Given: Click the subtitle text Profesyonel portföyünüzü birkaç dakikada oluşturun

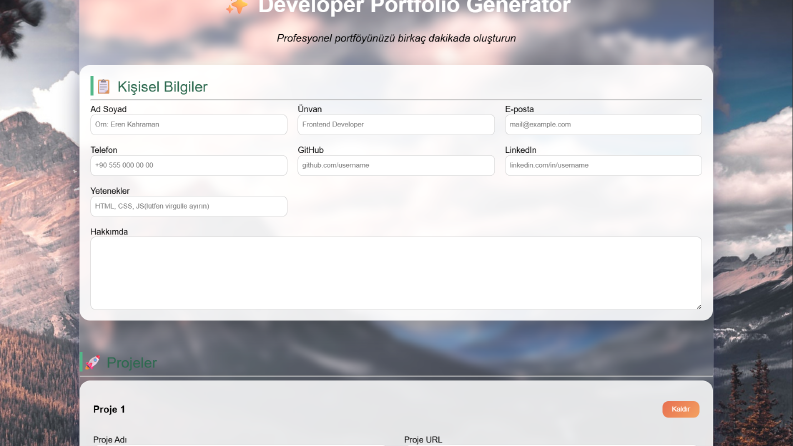Looking at the screenshot, I should (x=396, y=38).
